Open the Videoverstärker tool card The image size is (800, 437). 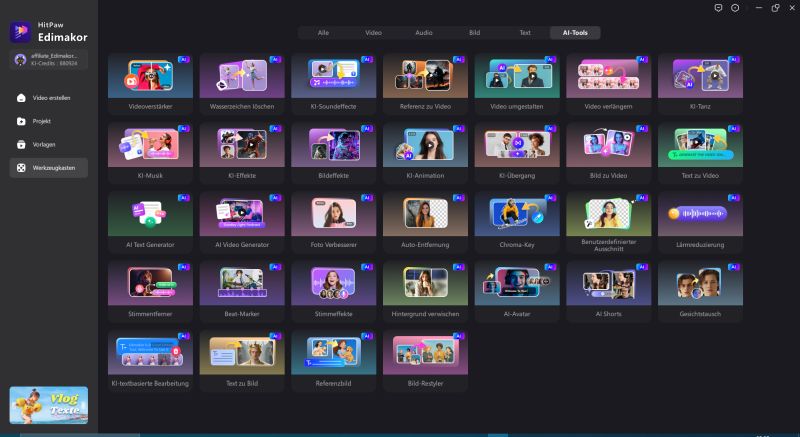[150, 81]
